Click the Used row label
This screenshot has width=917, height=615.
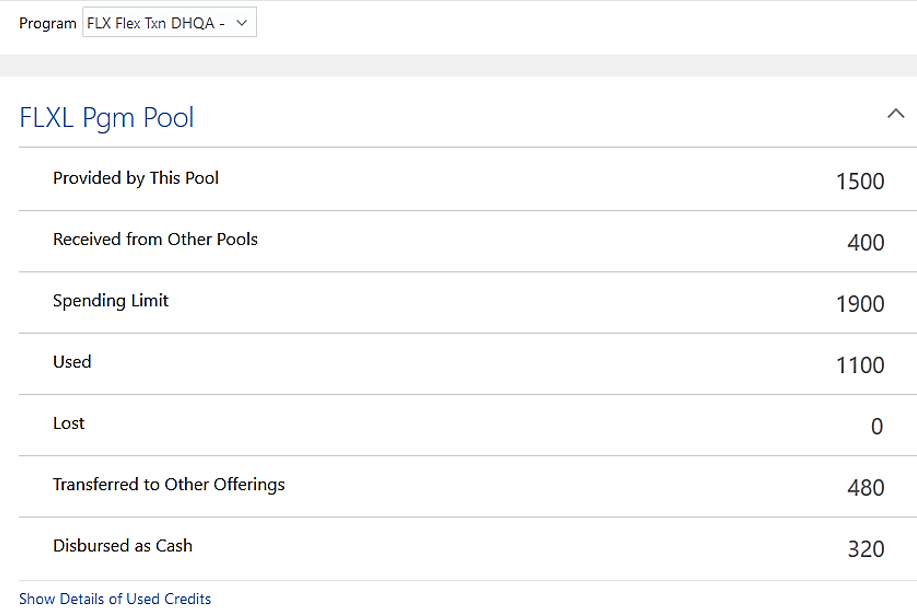[72, 362]
